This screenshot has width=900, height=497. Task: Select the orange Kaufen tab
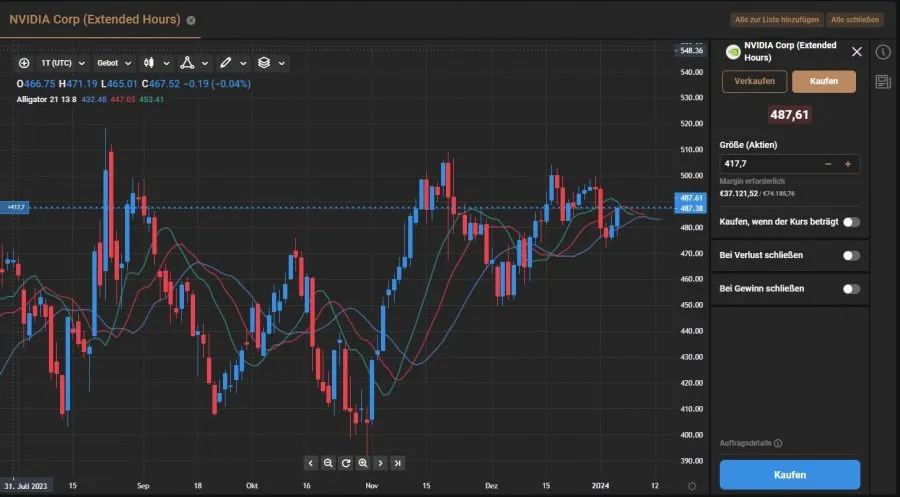824,81
